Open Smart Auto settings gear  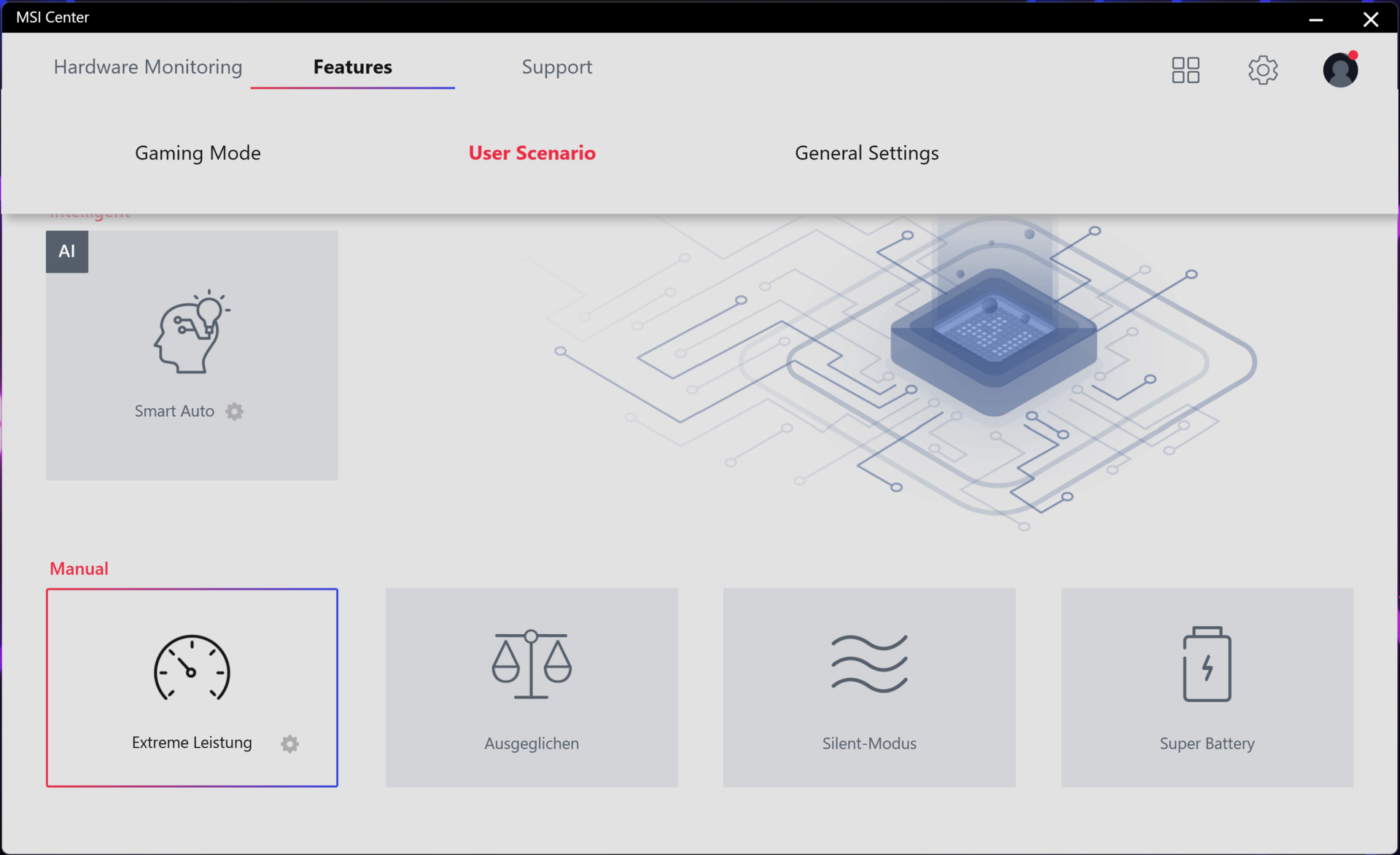(x=234, y=411)
